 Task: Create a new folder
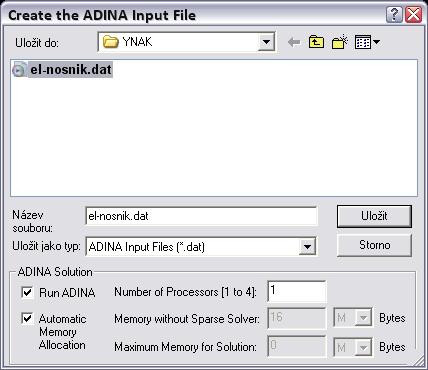(x=340, y=42)
